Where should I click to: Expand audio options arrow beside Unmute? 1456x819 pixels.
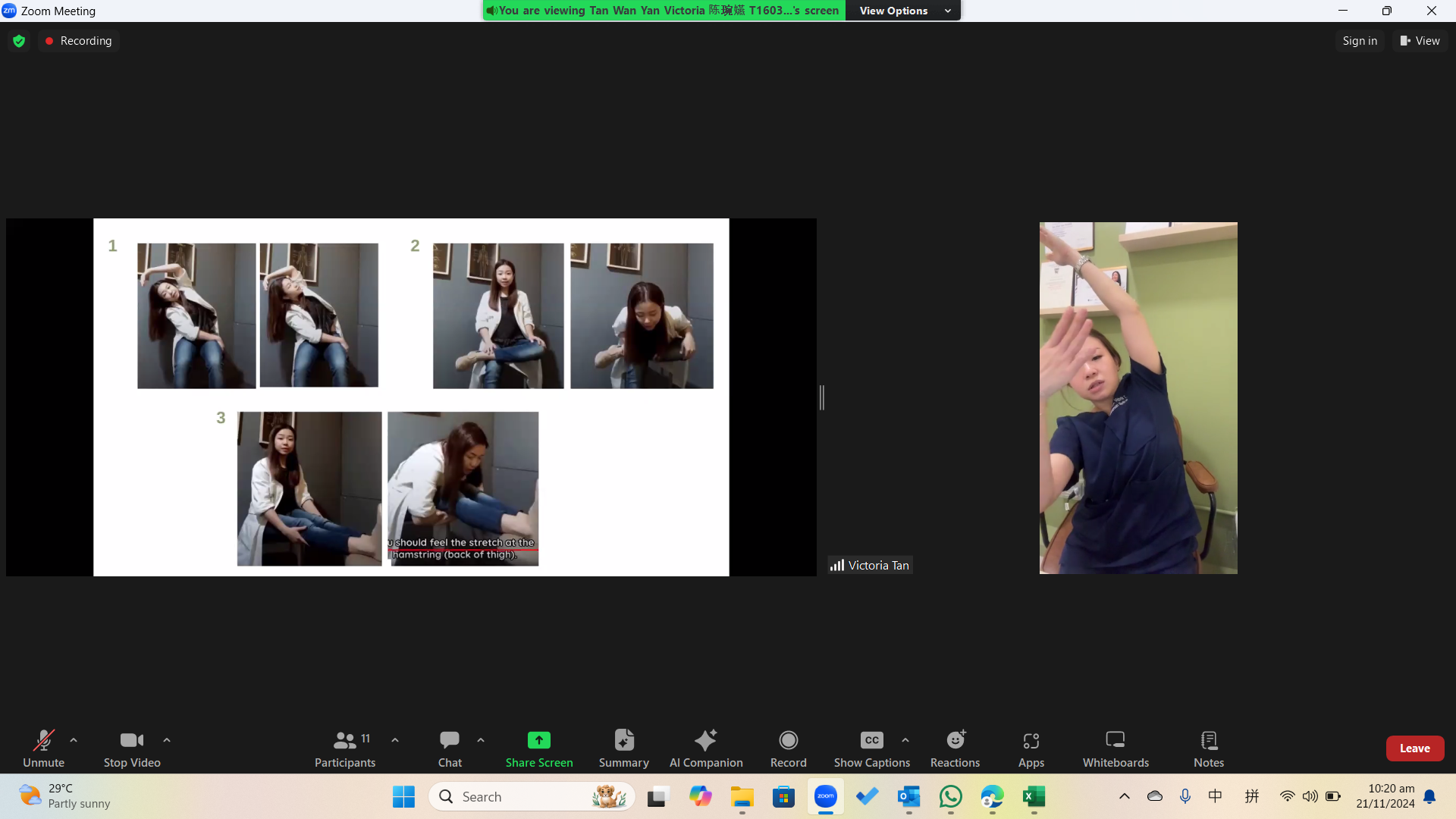[74, 740]
